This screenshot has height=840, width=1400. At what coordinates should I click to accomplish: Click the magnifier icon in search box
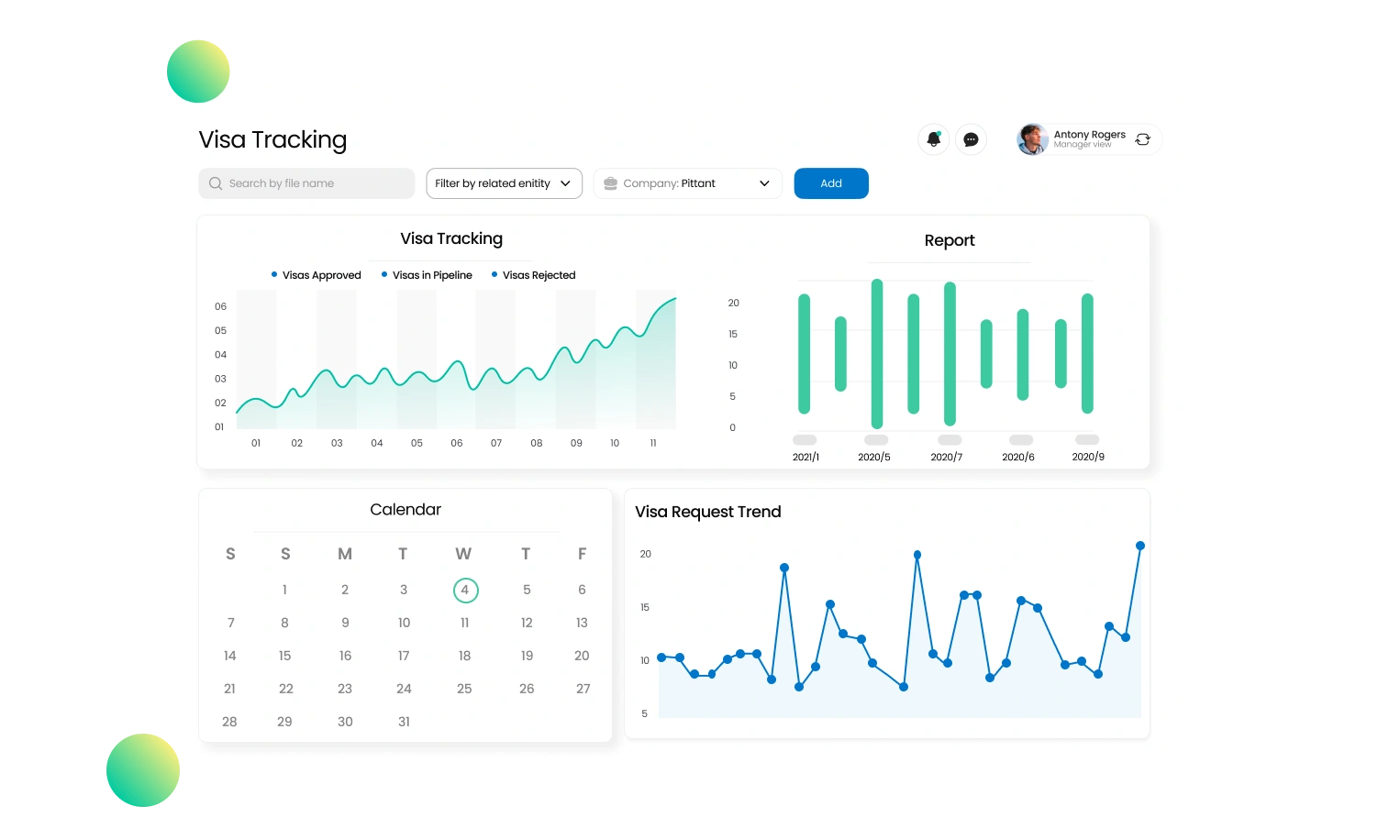216,183
